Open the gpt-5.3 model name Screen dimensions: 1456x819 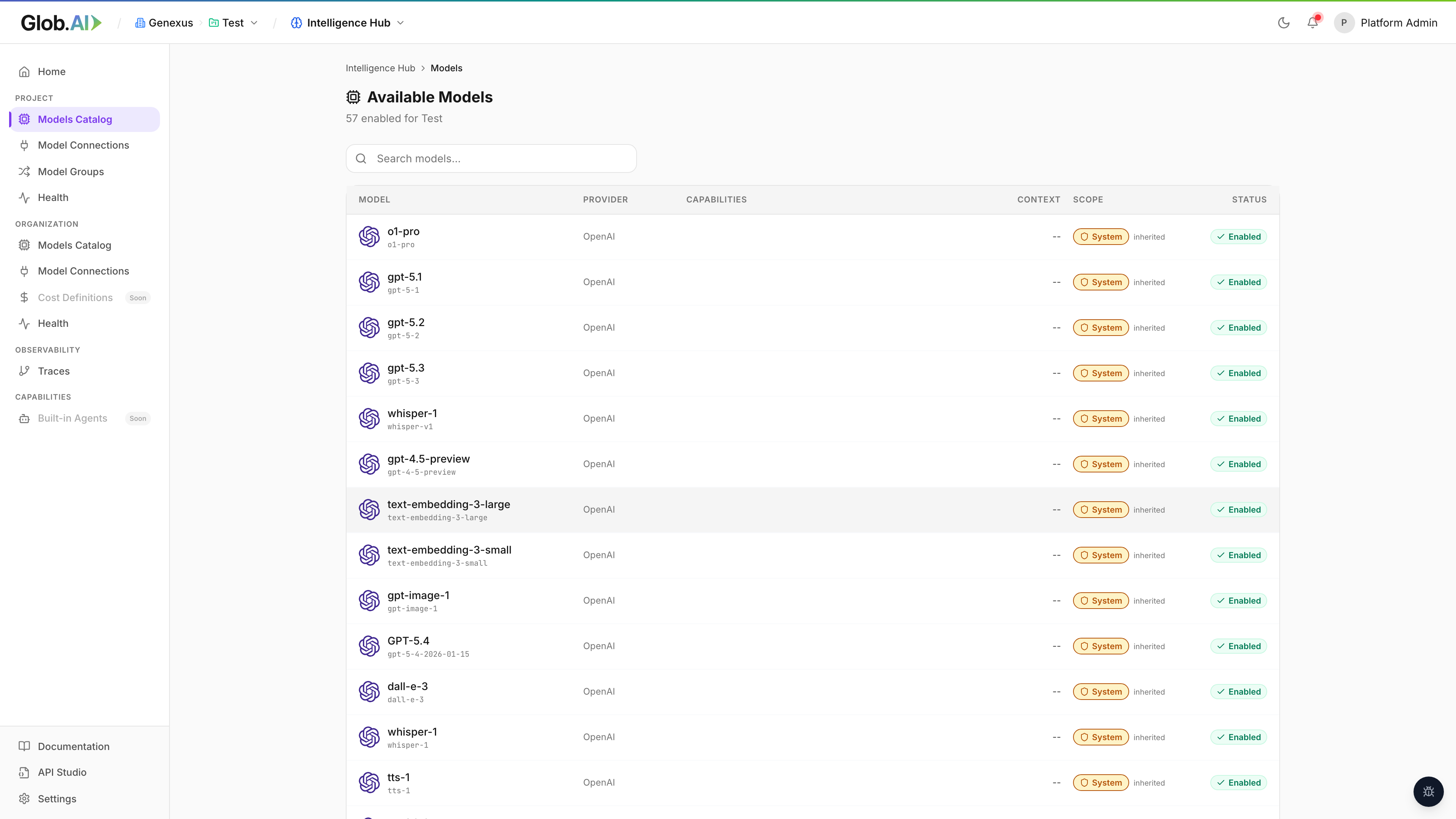tap(406, 368)
